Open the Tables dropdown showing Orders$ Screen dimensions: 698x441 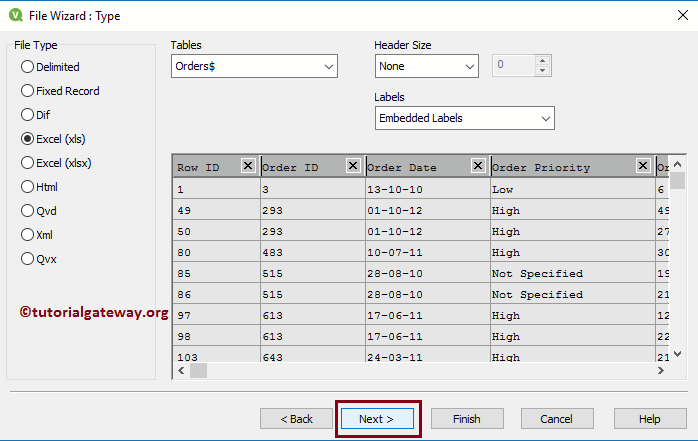pyautogui.click(x=254, y=66)
